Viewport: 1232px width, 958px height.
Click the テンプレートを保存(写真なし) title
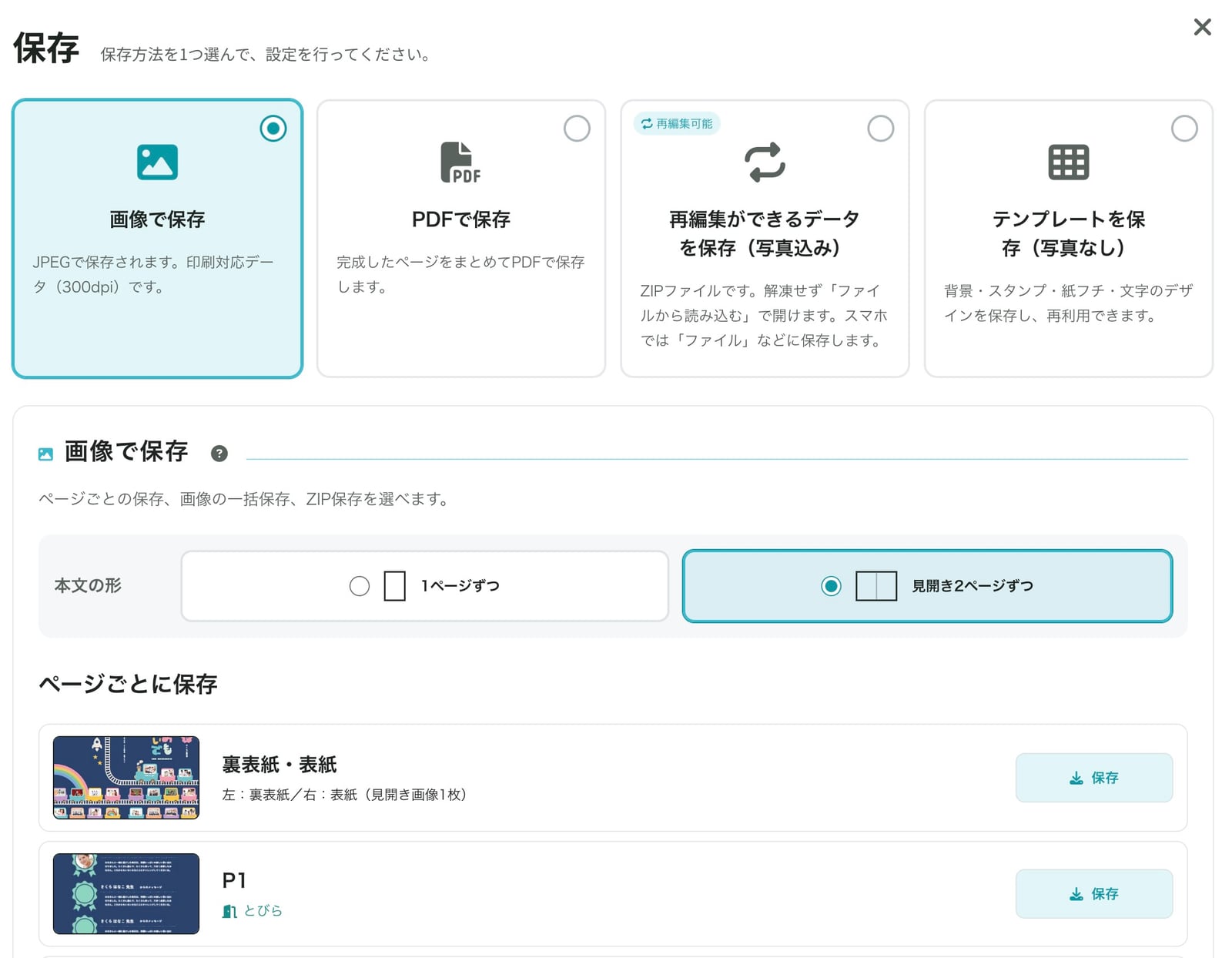click(1069, 233)
